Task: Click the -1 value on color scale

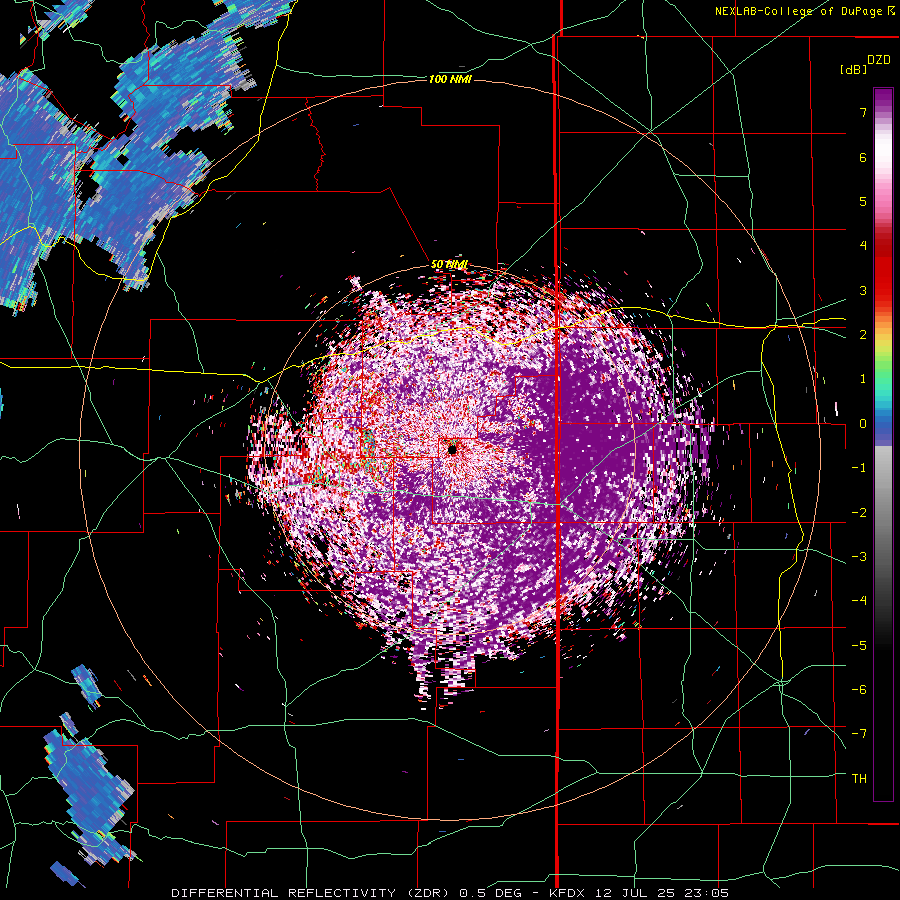Action: coord(859,468)
